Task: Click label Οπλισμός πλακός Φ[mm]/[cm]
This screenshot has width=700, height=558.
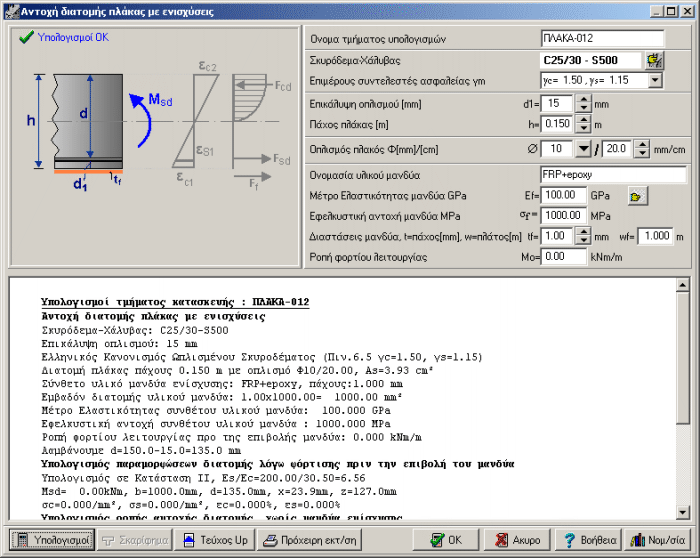Action: coord(374,150)
